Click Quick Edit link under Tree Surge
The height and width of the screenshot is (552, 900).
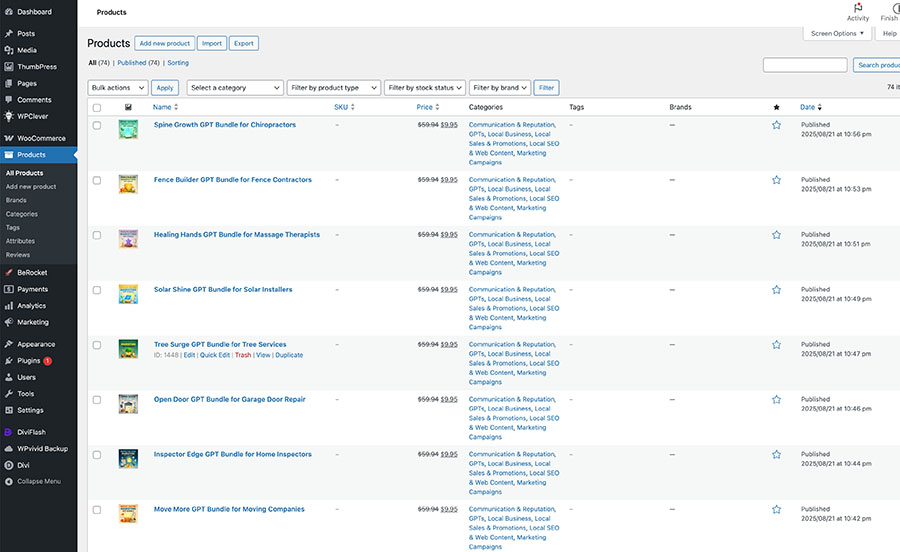pos(214,355)
